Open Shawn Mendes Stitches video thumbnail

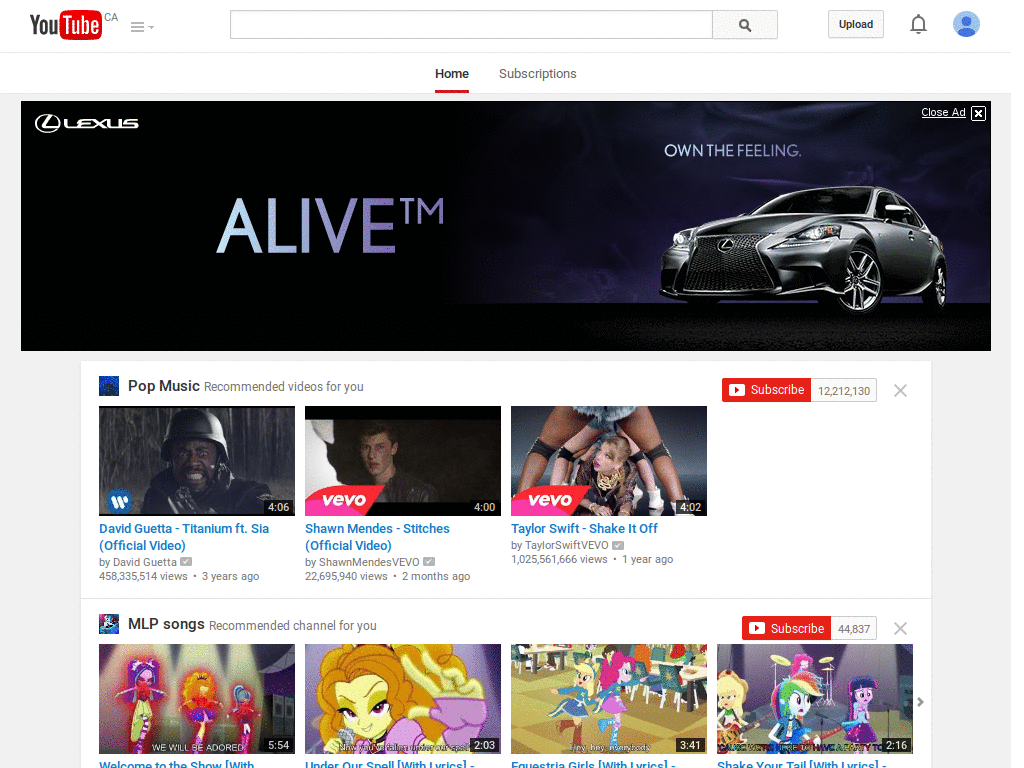tap(402, 460)
